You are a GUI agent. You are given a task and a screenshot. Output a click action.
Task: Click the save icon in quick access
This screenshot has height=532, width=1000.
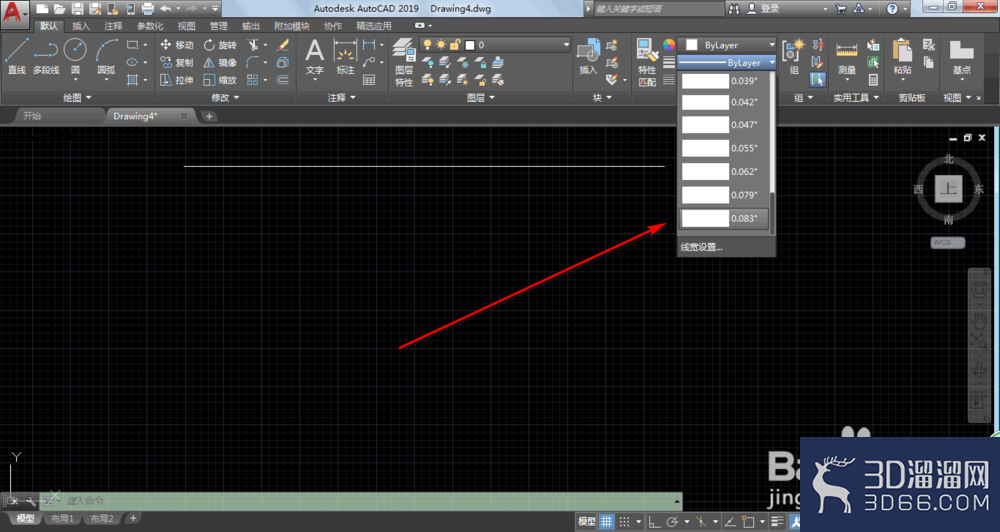(x=77, y=8)
